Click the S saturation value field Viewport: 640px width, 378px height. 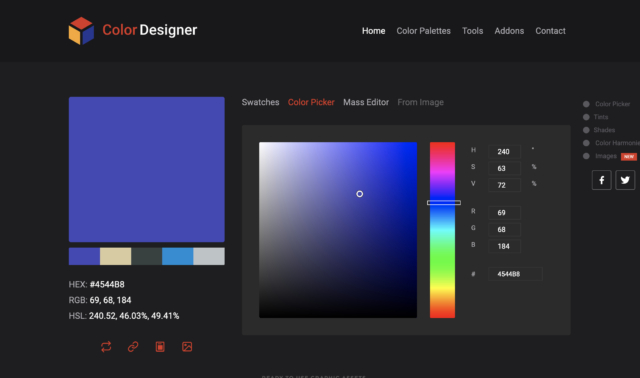pos(504,168)
